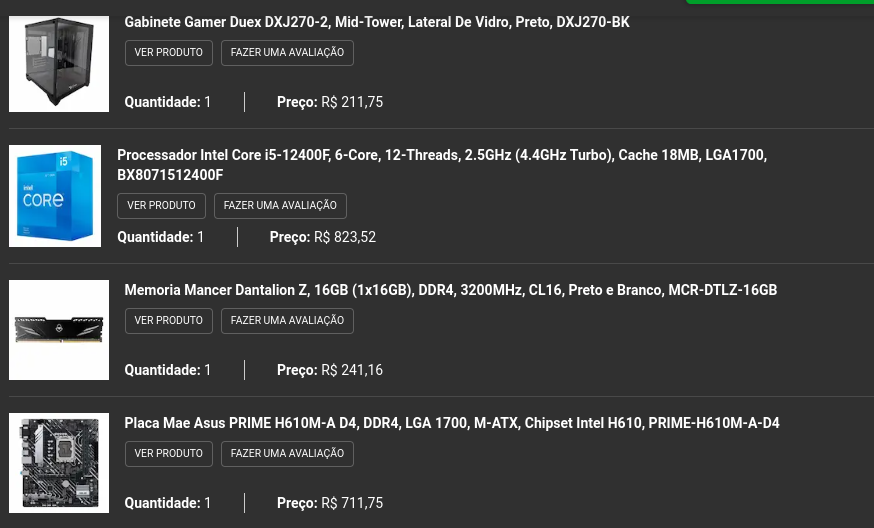Rate the Mancer Dantalion Z memory

click(x=288, y=321)
